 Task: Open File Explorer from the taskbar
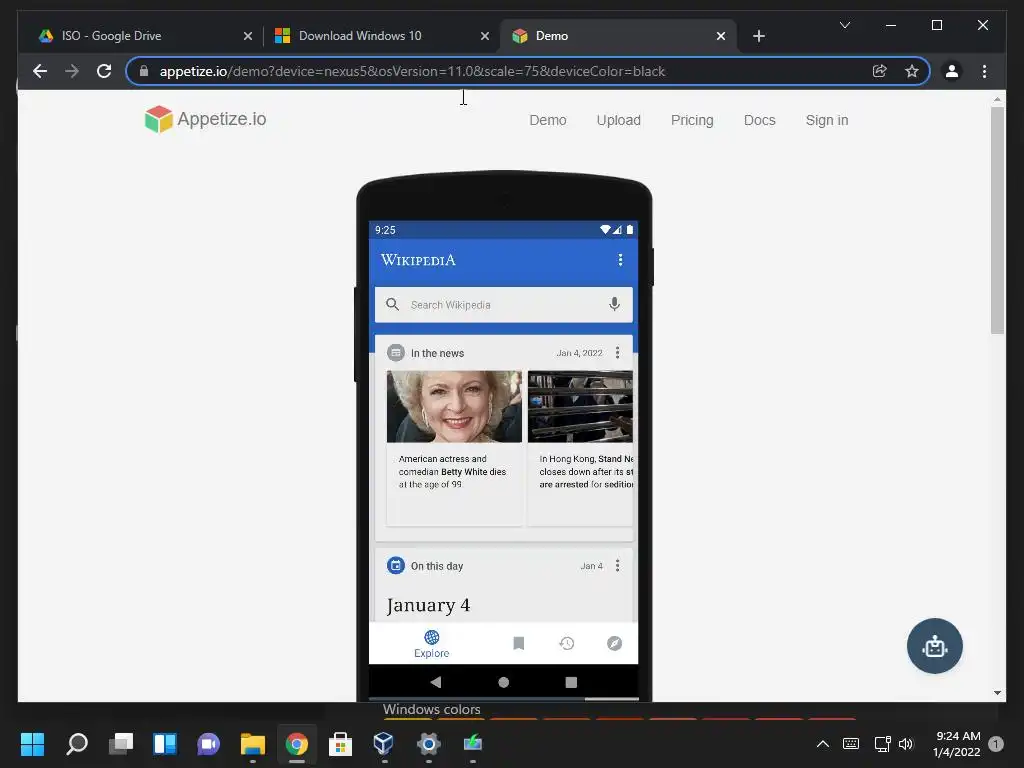[x=252, y=743]
